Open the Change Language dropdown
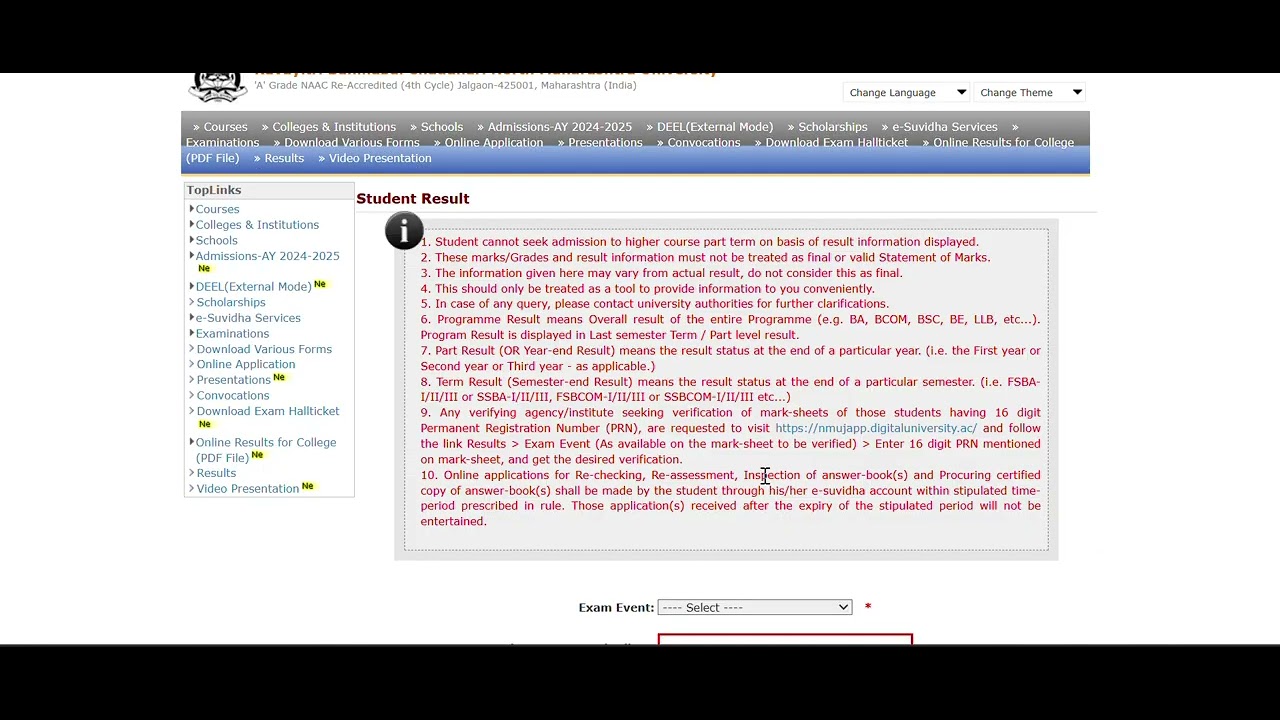The width and height of the screenshot is (1280, 720). coord(907,93)
